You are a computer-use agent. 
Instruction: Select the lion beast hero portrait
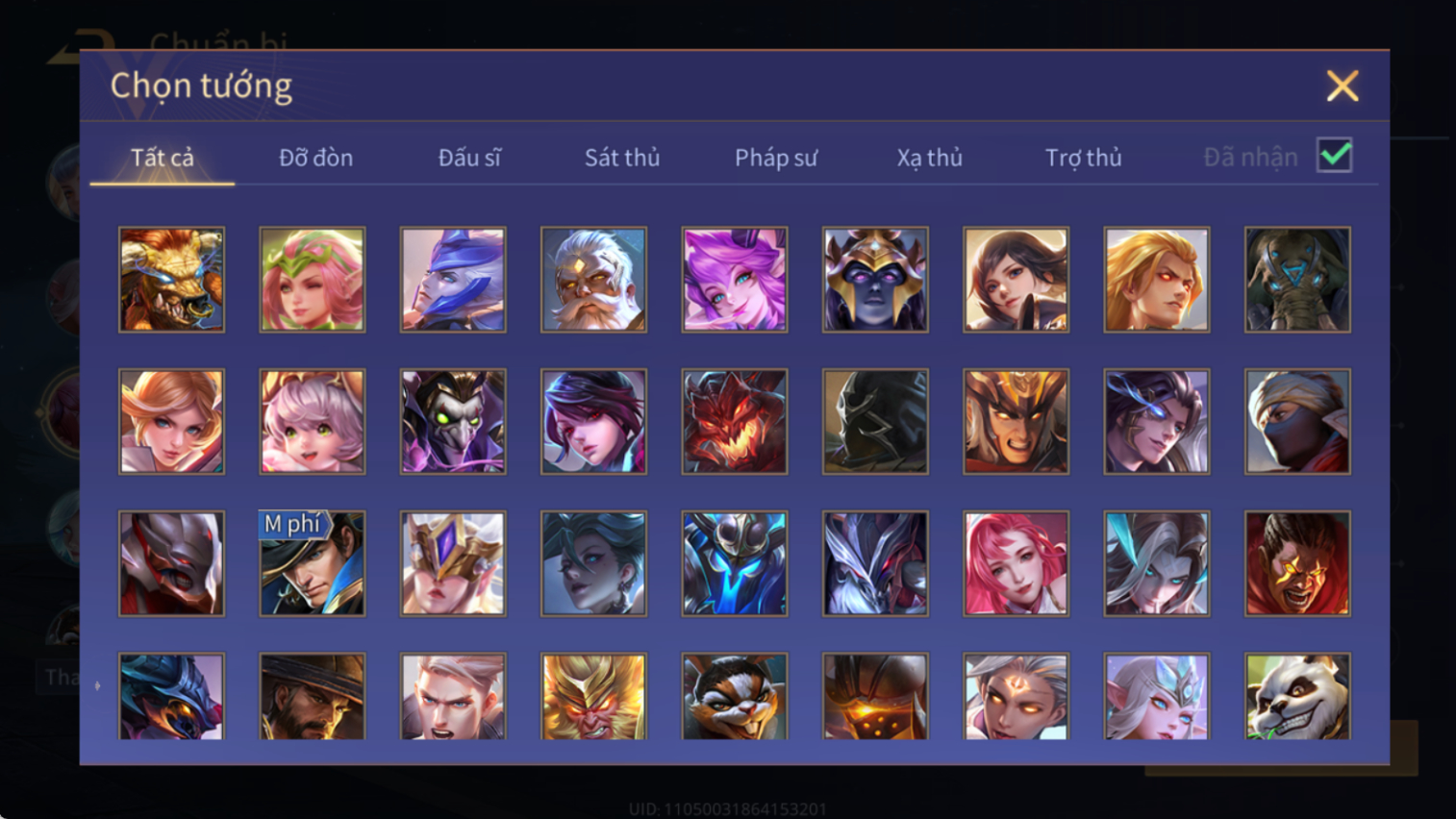(171, 280)
